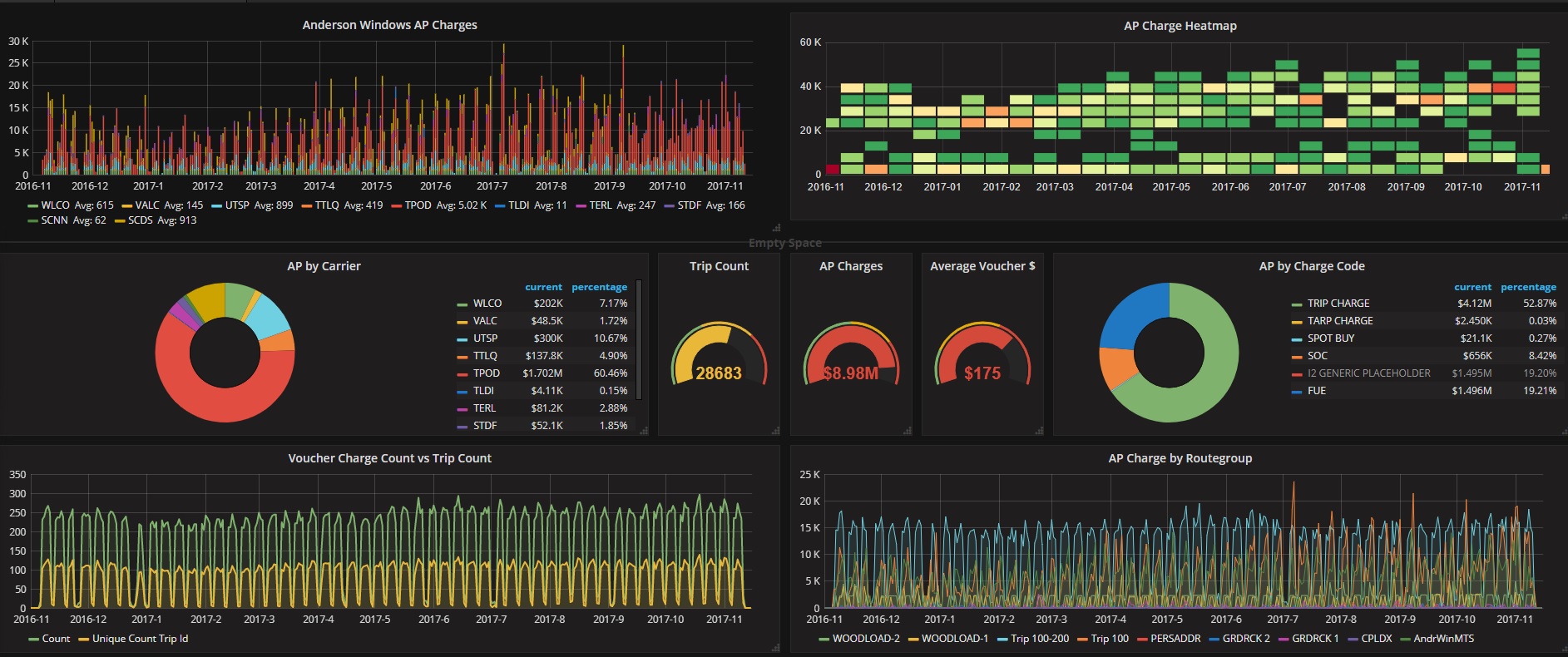Click the Trip Count gauge value 28683

tap(719, 373)
